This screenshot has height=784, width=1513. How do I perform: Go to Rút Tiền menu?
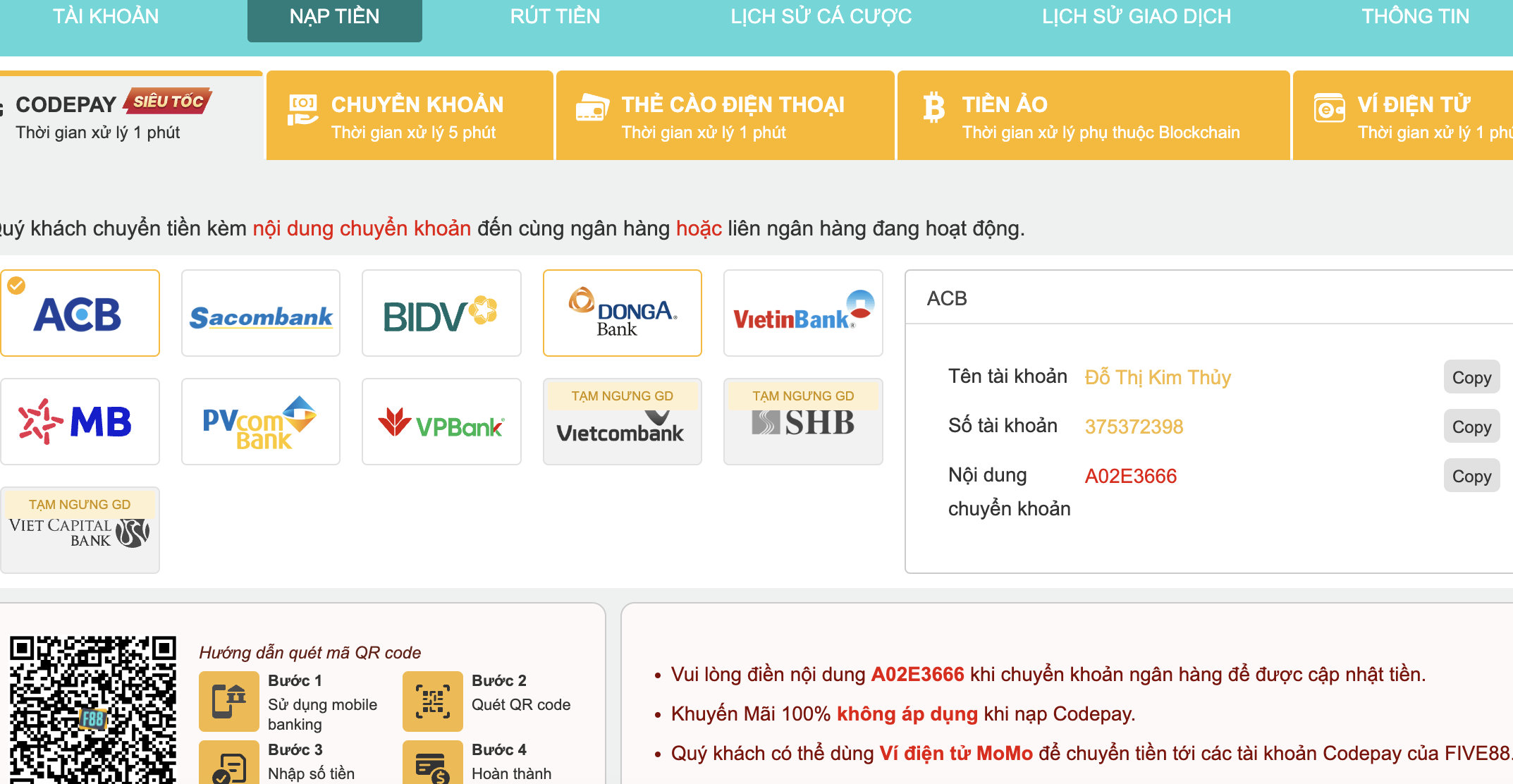pyautogui.click(x=555, y=17)
